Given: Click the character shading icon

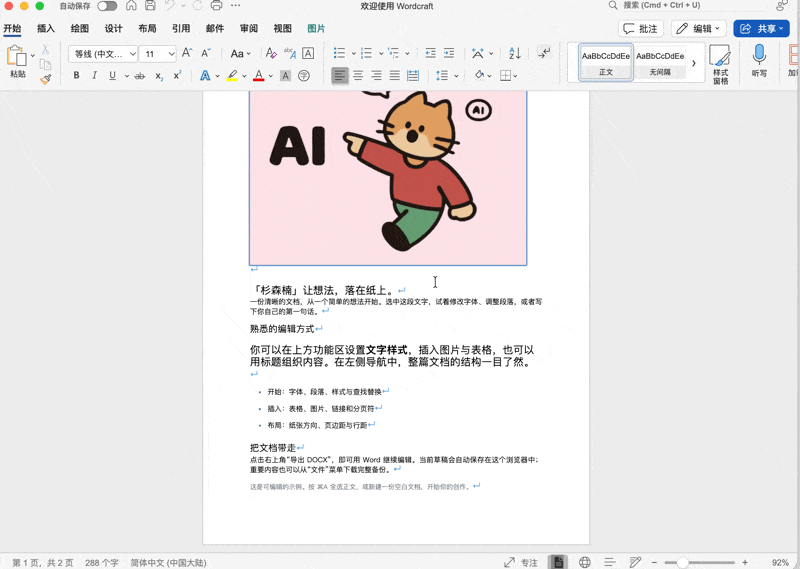Looking at the screenshot, I should [x=286, y=76].
